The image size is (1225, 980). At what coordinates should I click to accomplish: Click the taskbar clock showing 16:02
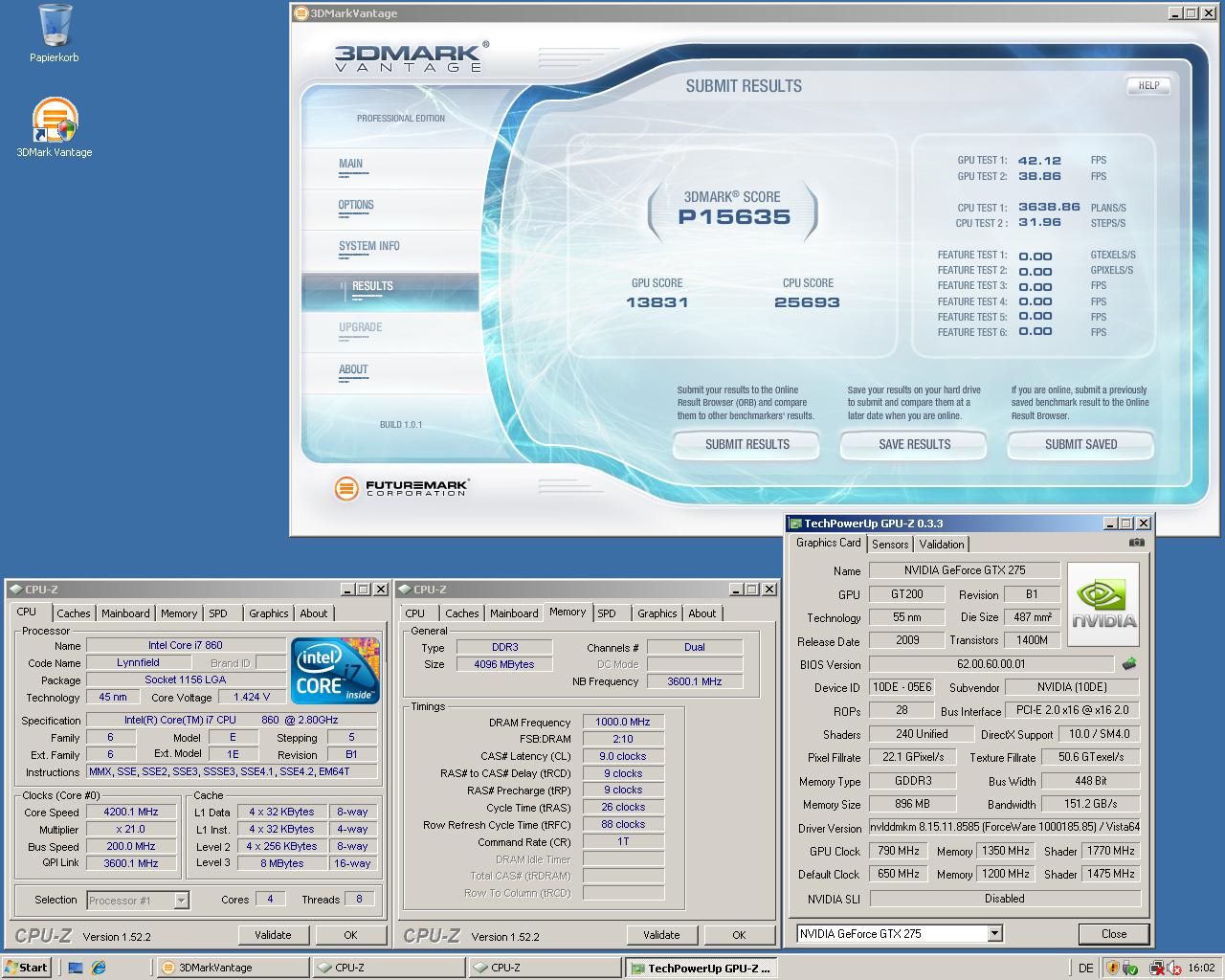(x=1201, y=968)
